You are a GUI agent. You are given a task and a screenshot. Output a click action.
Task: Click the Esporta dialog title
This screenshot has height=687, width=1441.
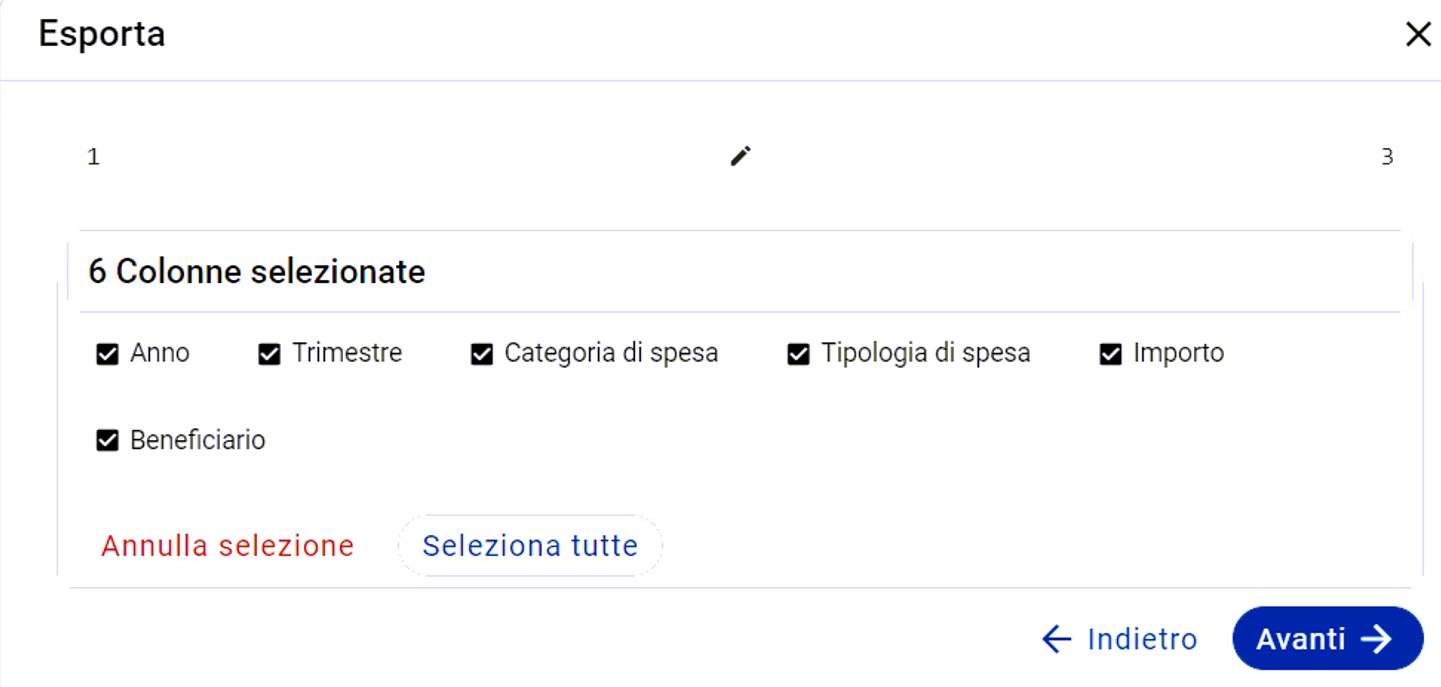[x=102, y=35]
